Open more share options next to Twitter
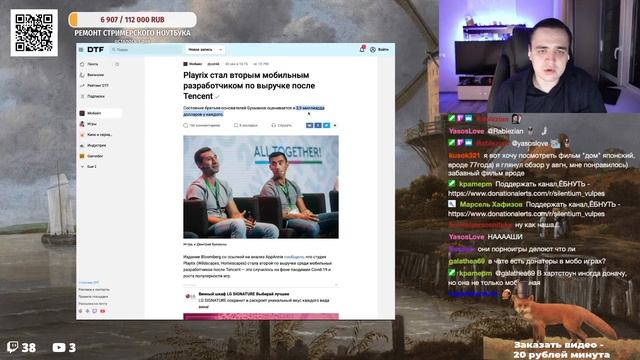The width and height of the screenshot is (640, 360). tap(335, 125)
